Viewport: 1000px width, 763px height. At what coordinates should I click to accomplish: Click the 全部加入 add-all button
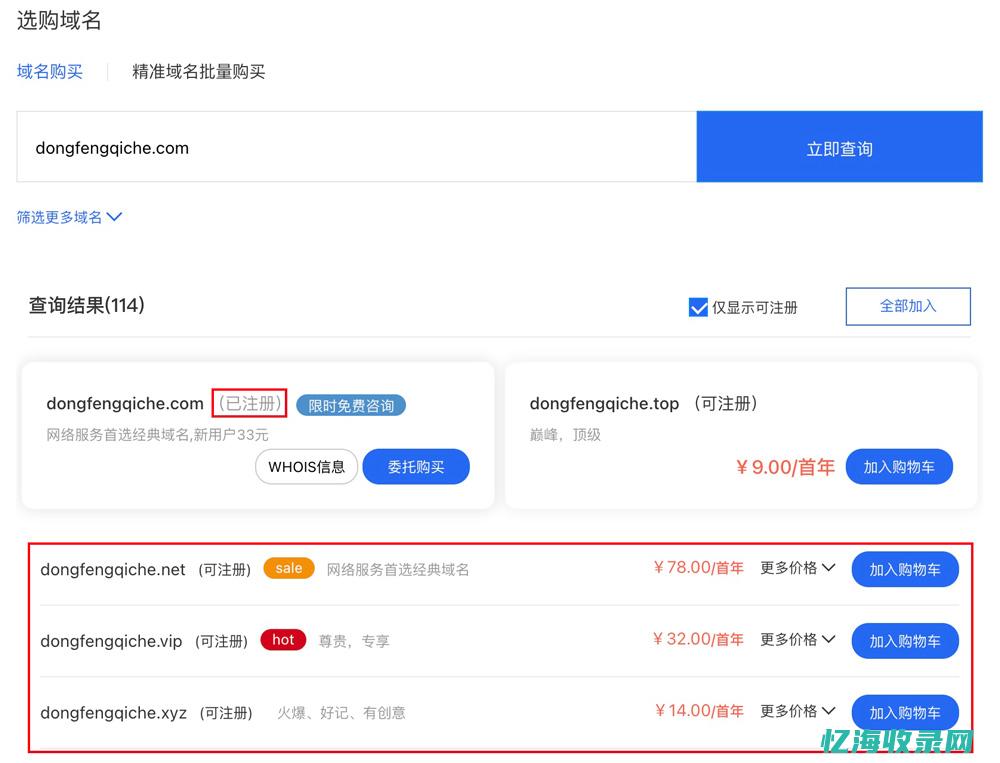(907, 306)
